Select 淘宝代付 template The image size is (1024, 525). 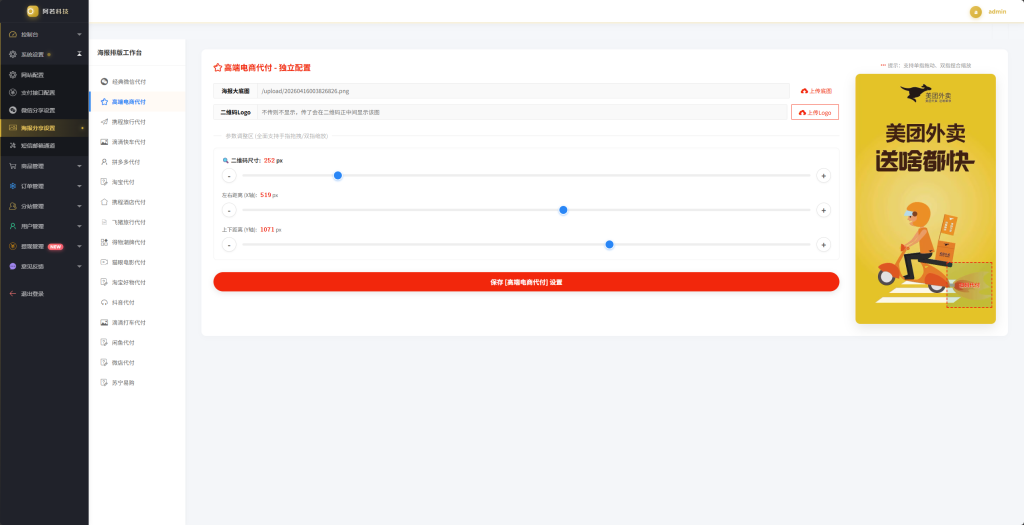click(x=136, y=182)
